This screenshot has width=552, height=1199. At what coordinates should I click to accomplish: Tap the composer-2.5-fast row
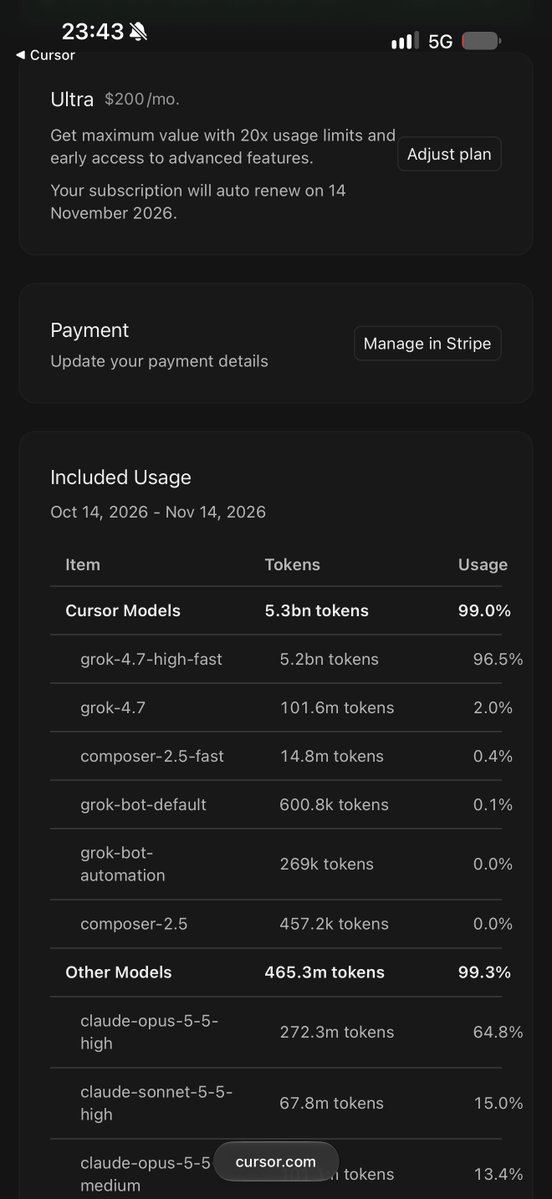coord(276,756)
